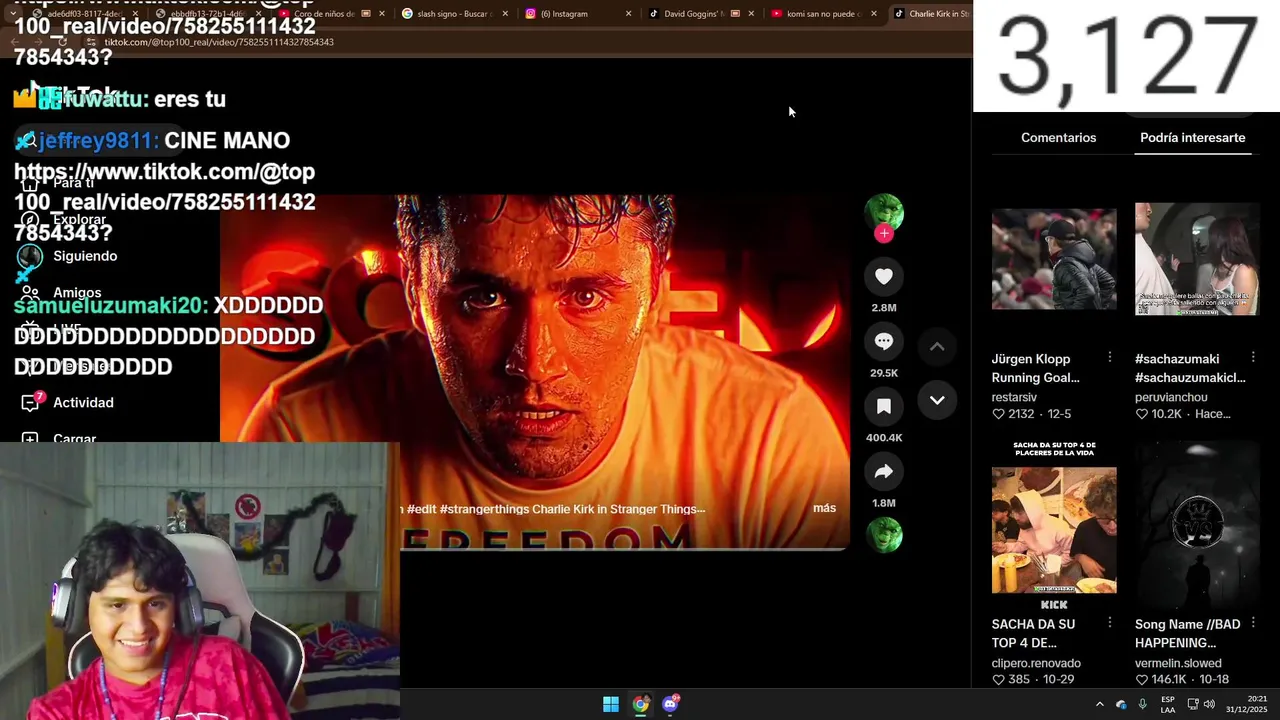
Task: Click the 400.4K saves count
Action: (x=884, y=438)
